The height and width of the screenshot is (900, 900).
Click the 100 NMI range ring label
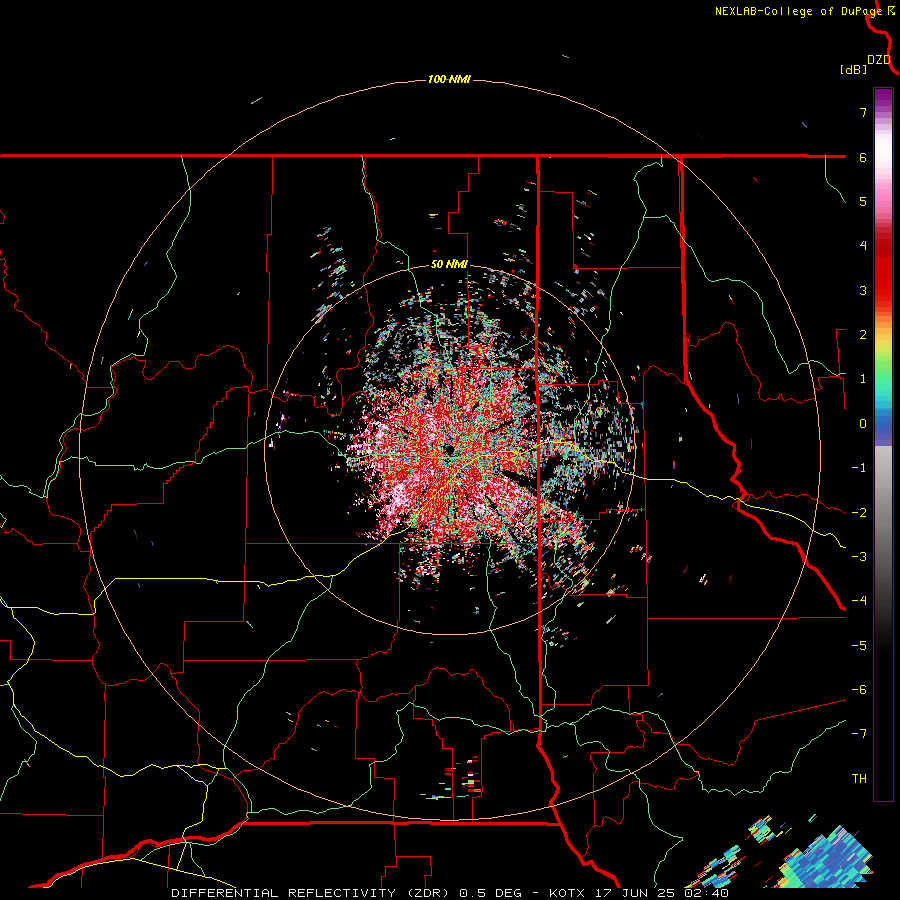coord(449,79)
